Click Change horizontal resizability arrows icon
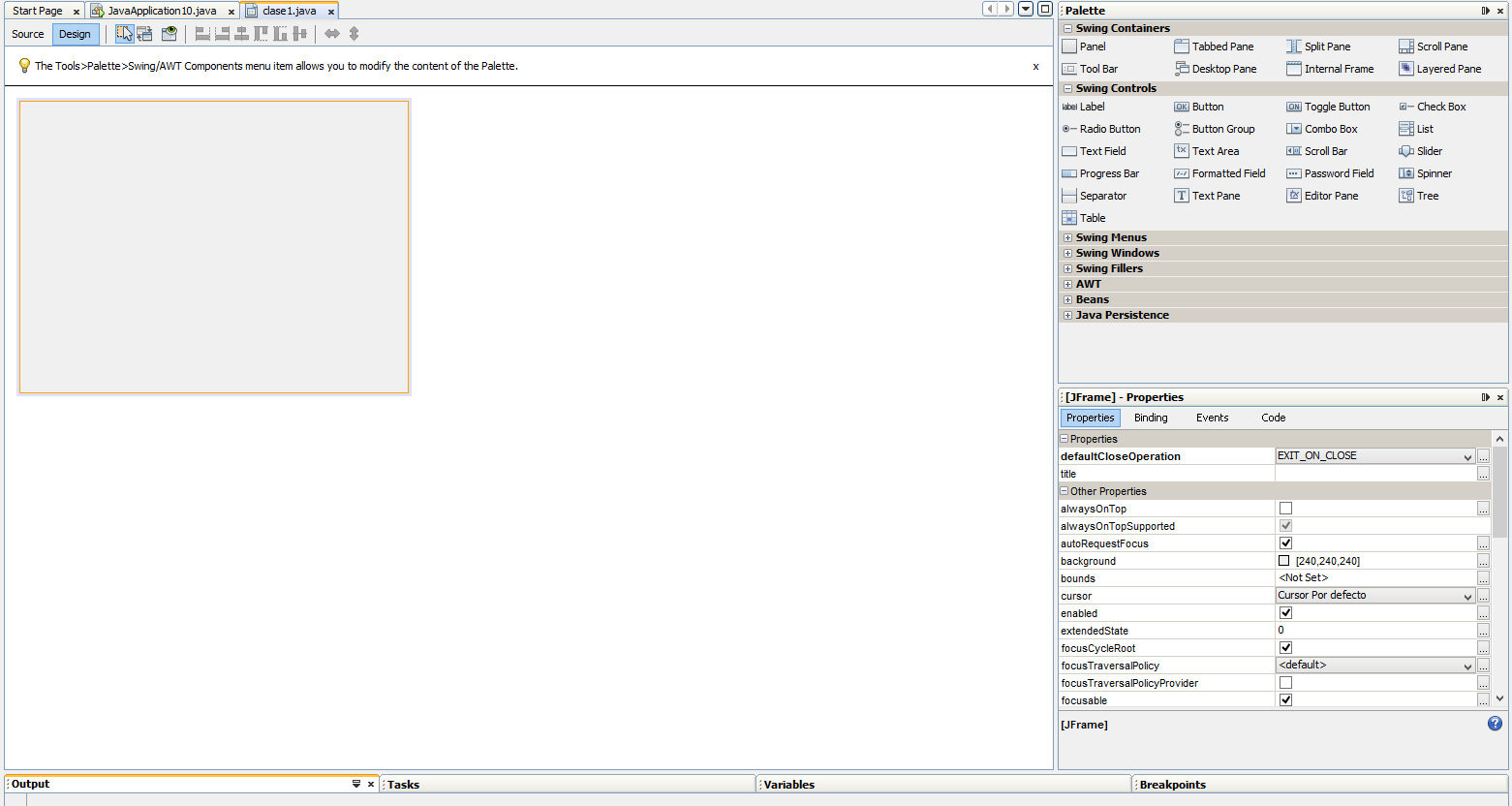The width and height of the screenshot is (1512, 806). [332, 34]
